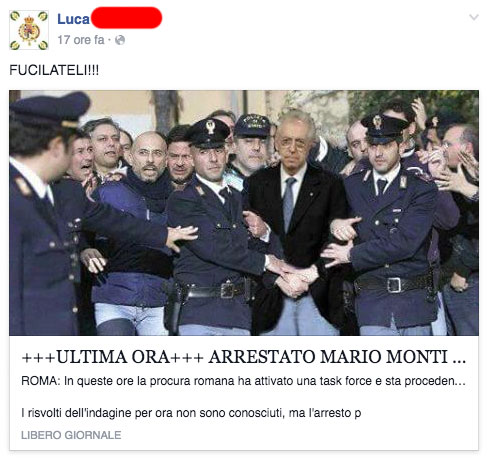Click the 'ROMA: In queste ore' description
Image resolution: width=488 pixels, height=462 pixels.
pyautogui.click(x=243, y=381)
